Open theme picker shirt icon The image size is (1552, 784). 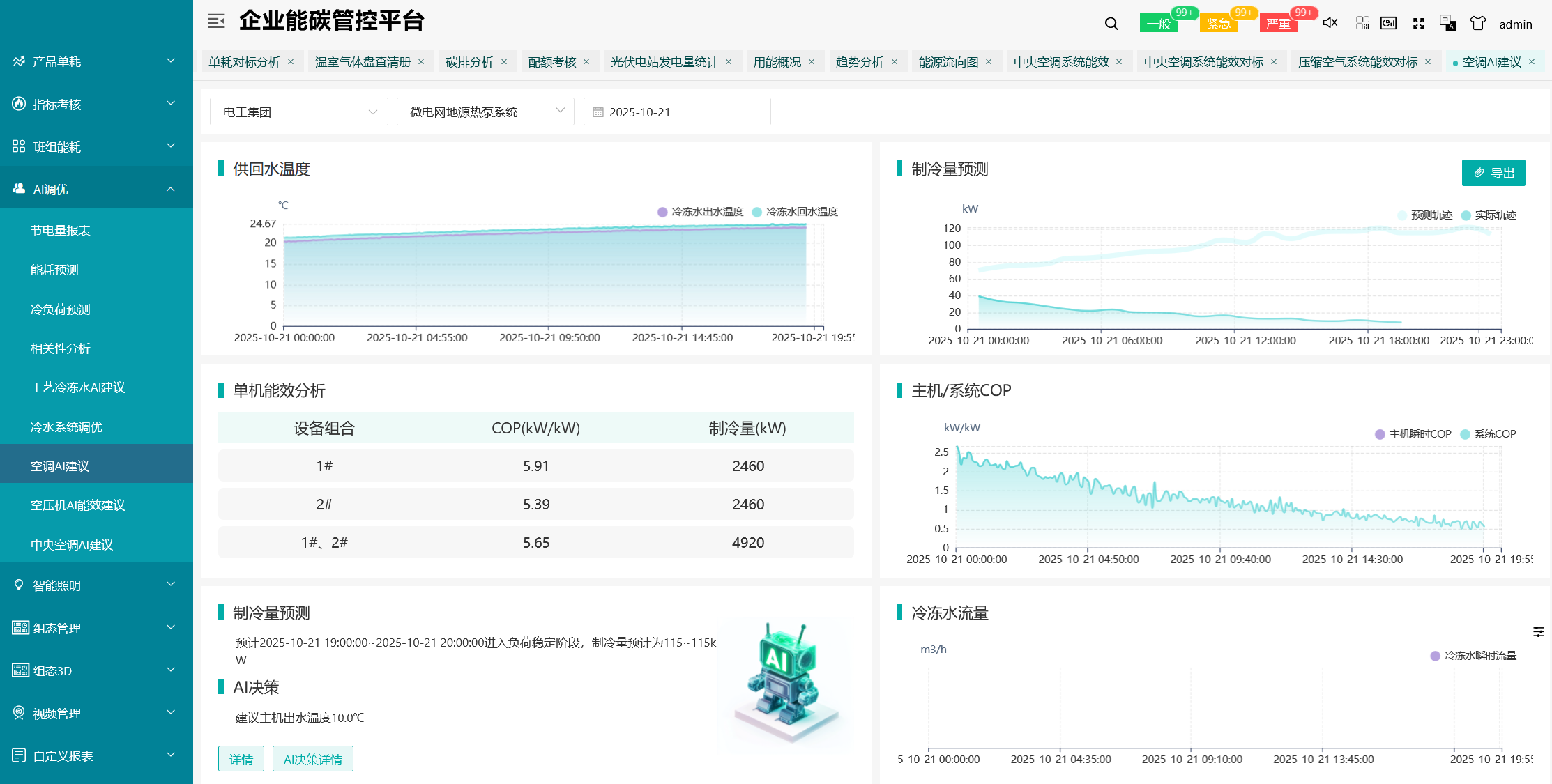point(1477,23)
